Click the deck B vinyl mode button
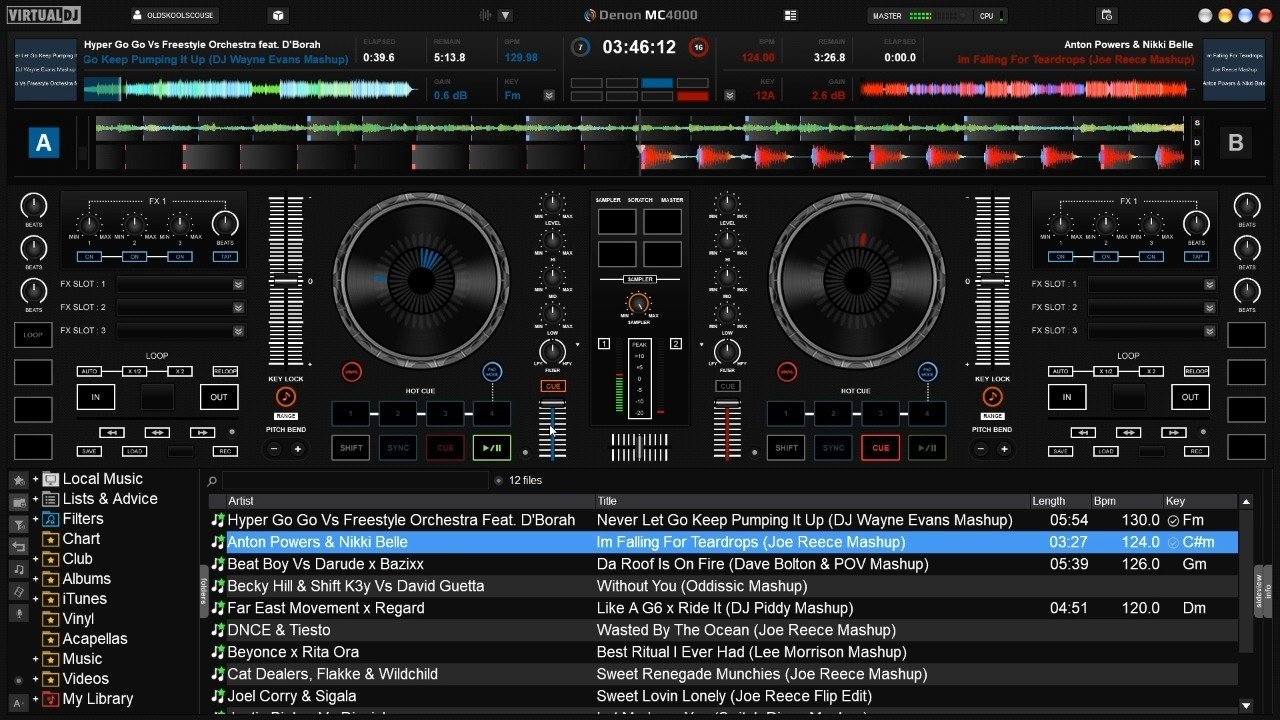 (x=787, y=371)
